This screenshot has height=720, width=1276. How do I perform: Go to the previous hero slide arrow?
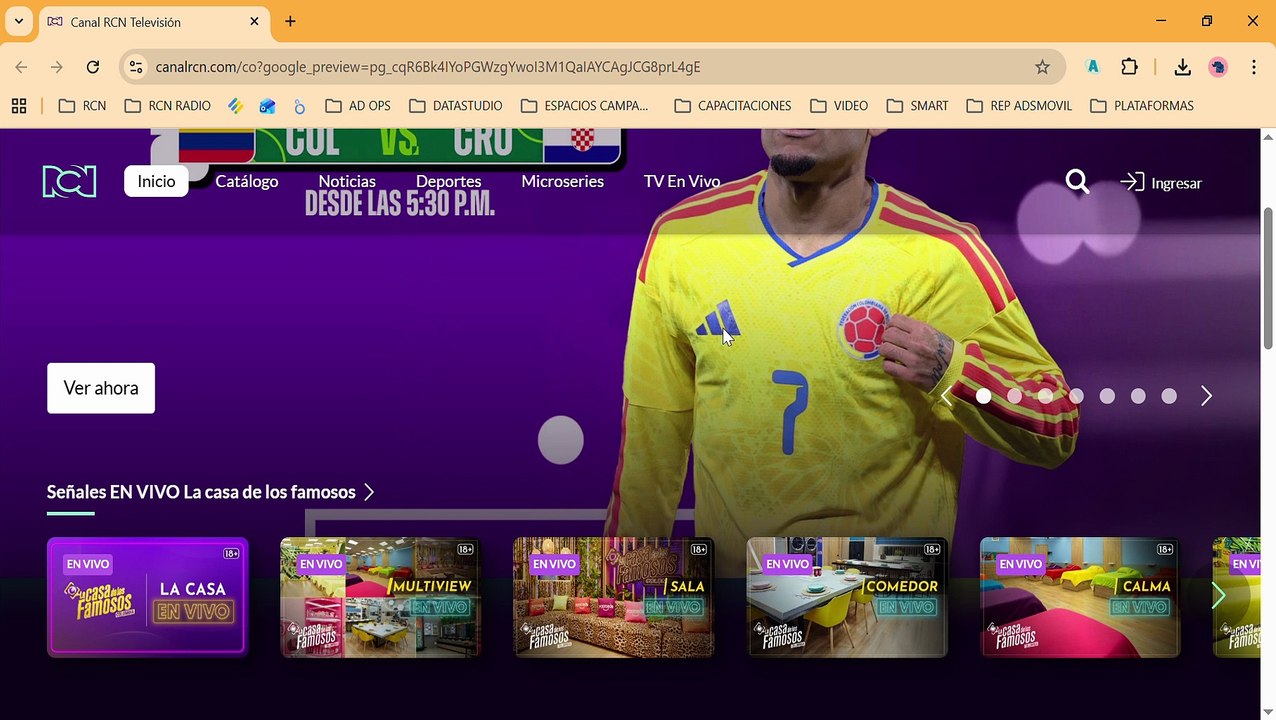pos(946,396)
